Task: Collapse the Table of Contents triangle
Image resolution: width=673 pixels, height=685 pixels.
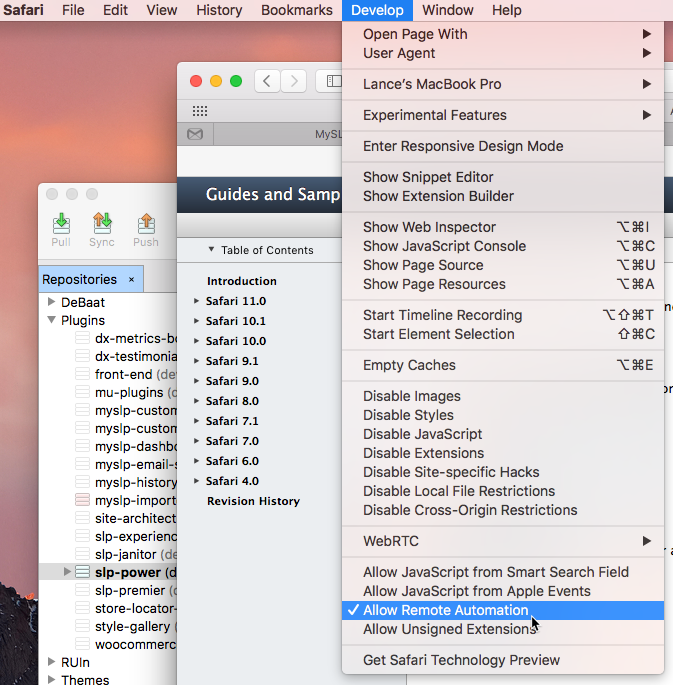Action: click(211, 249)
